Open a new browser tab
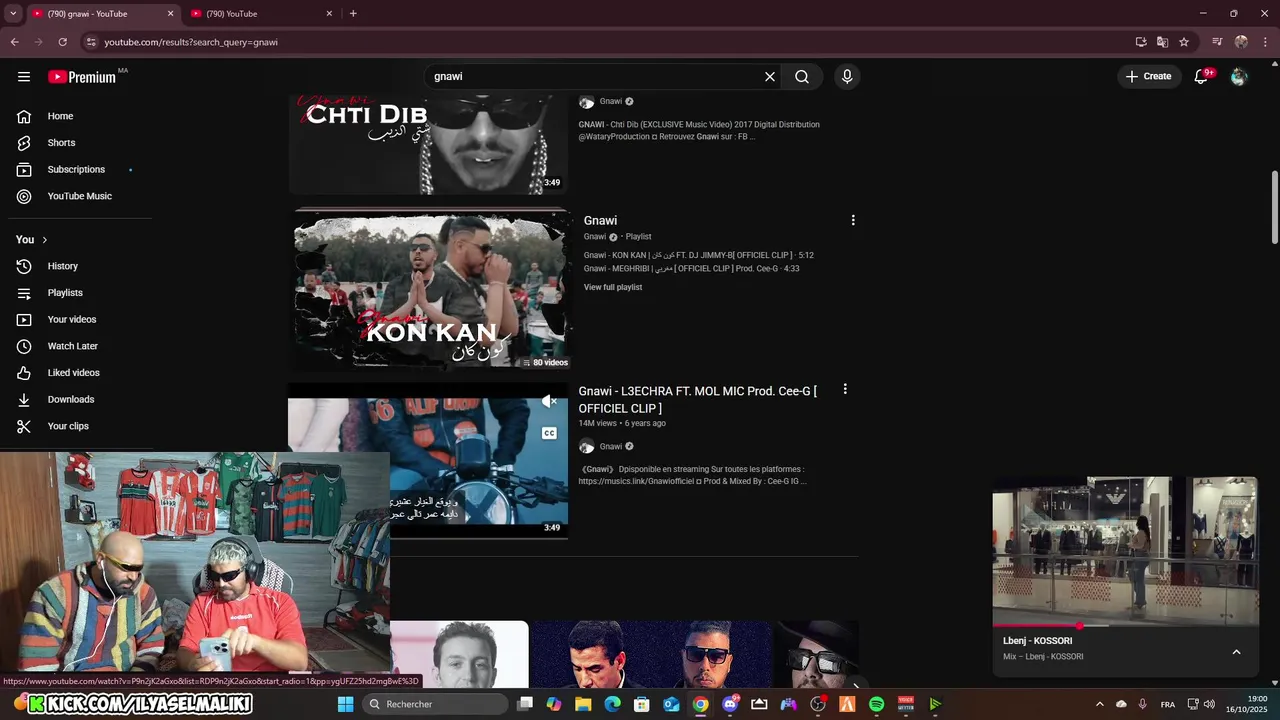The width and height of the screenshot is (1280, 720). (x=353, y=14)
